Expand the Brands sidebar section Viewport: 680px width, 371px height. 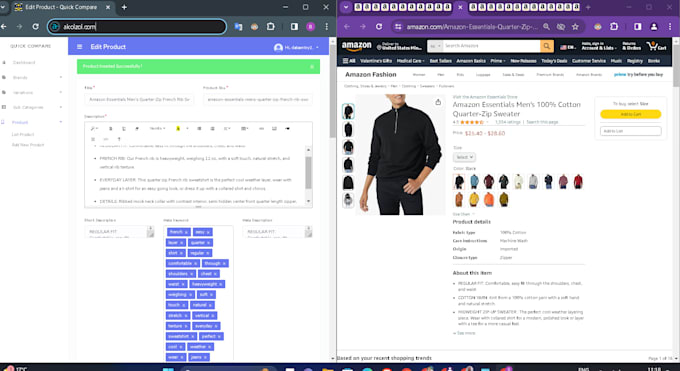point(61,77)
